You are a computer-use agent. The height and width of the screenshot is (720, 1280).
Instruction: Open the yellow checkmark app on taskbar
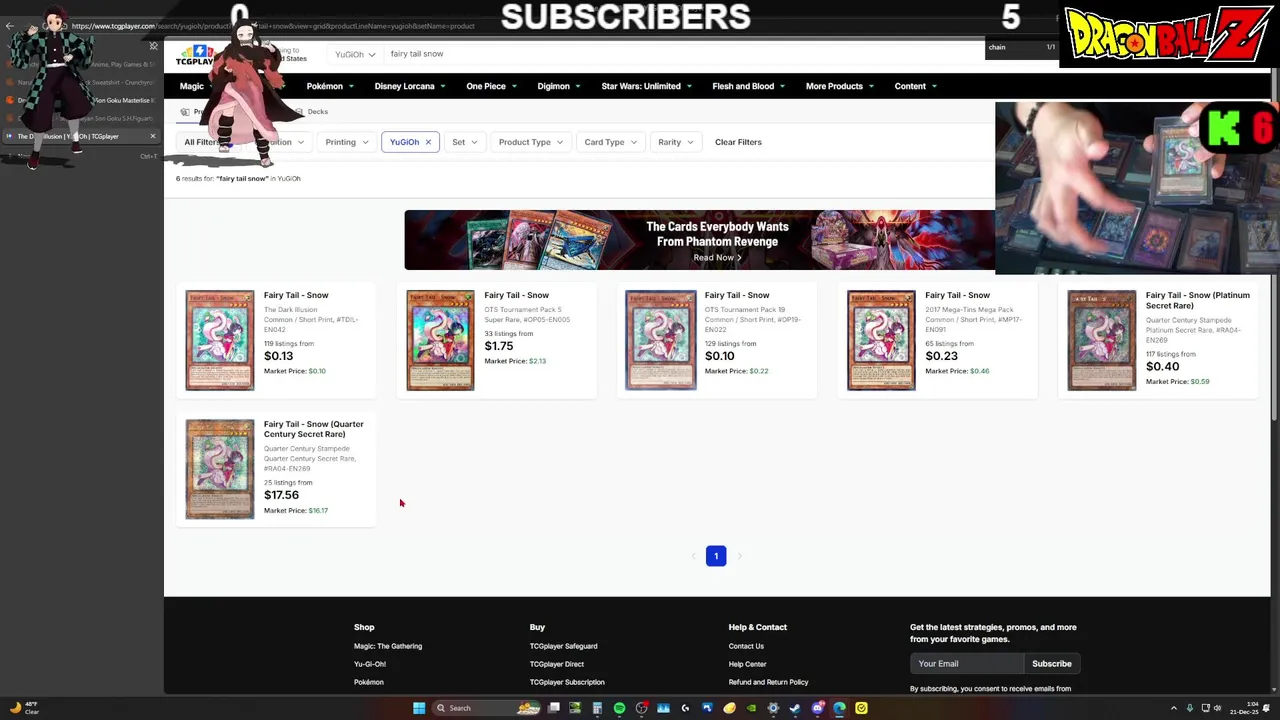click(x=861, y=708)
